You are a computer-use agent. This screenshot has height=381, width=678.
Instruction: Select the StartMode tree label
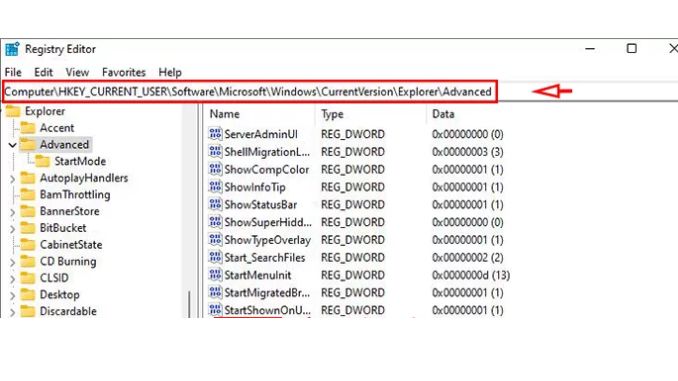[80, 161]
